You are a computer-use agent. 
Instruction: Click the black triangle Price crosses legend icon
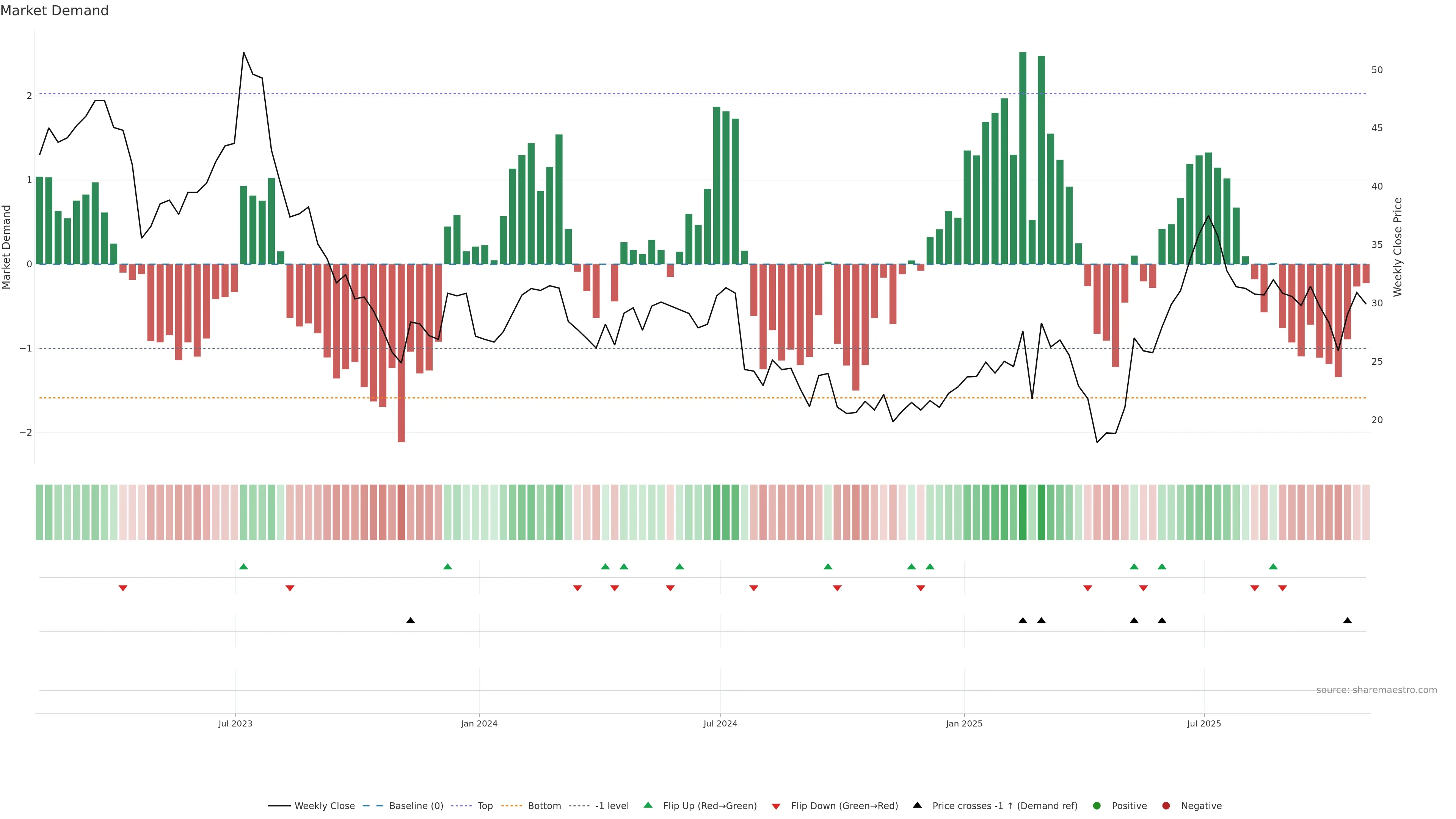(917, 805)
